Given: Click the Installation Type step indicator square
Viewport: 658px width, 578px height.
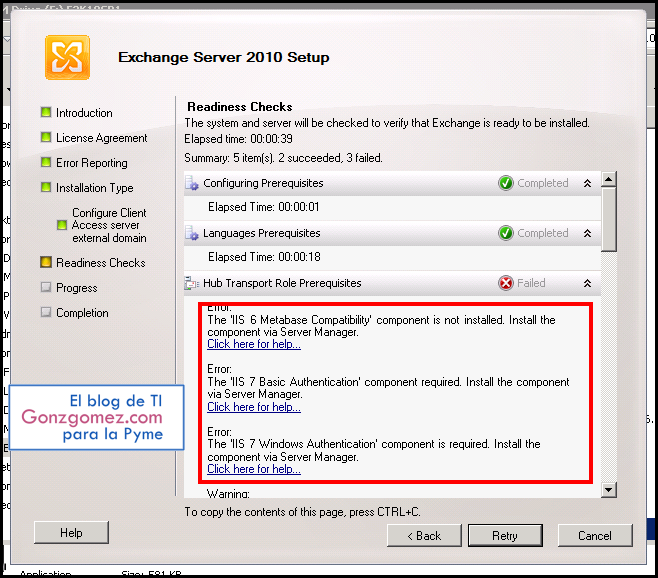Looking at the screenshot, I should (46, 187).
